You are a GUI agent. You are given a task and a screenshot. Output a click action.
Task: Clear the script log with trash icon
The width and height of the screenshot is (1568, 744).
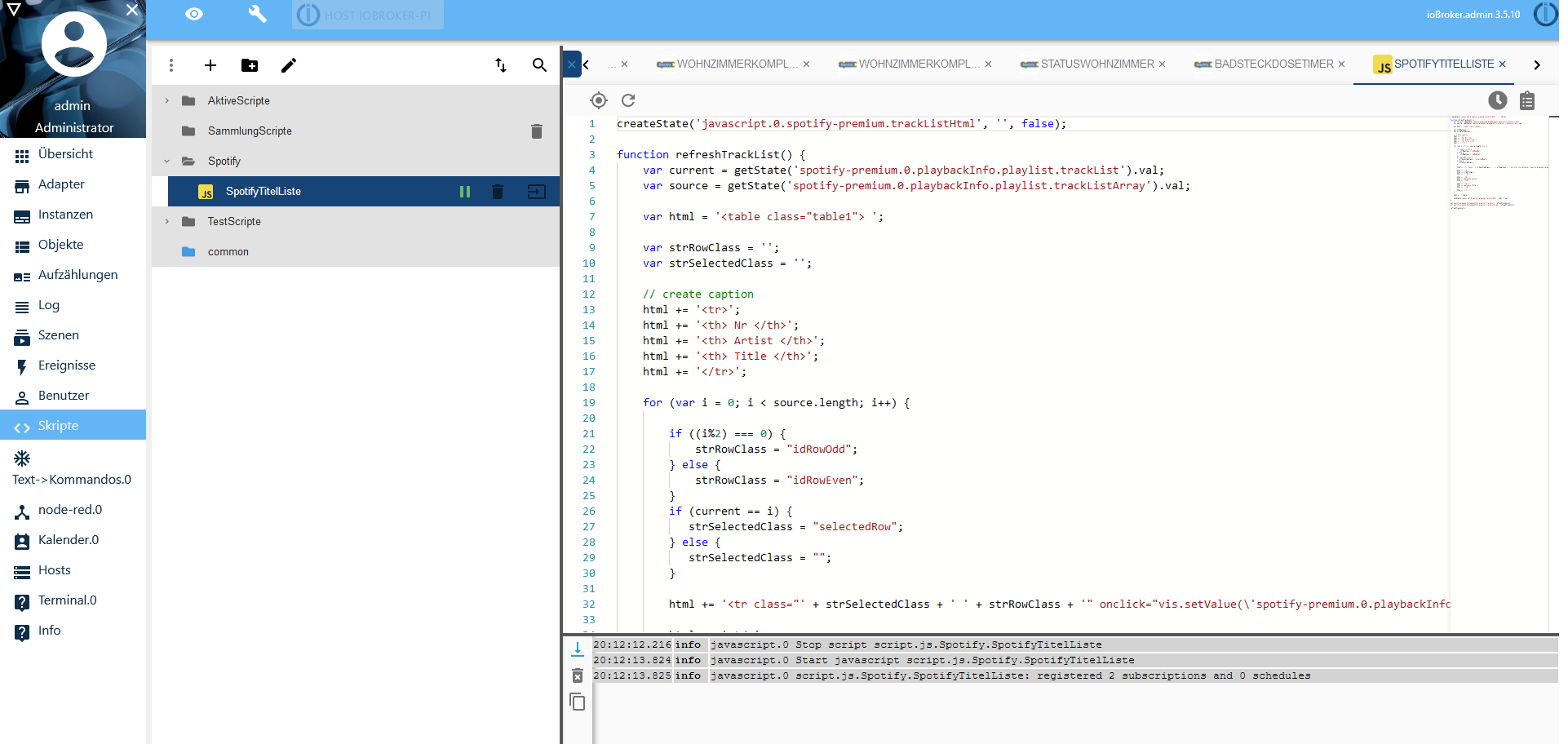pos(578,675)
